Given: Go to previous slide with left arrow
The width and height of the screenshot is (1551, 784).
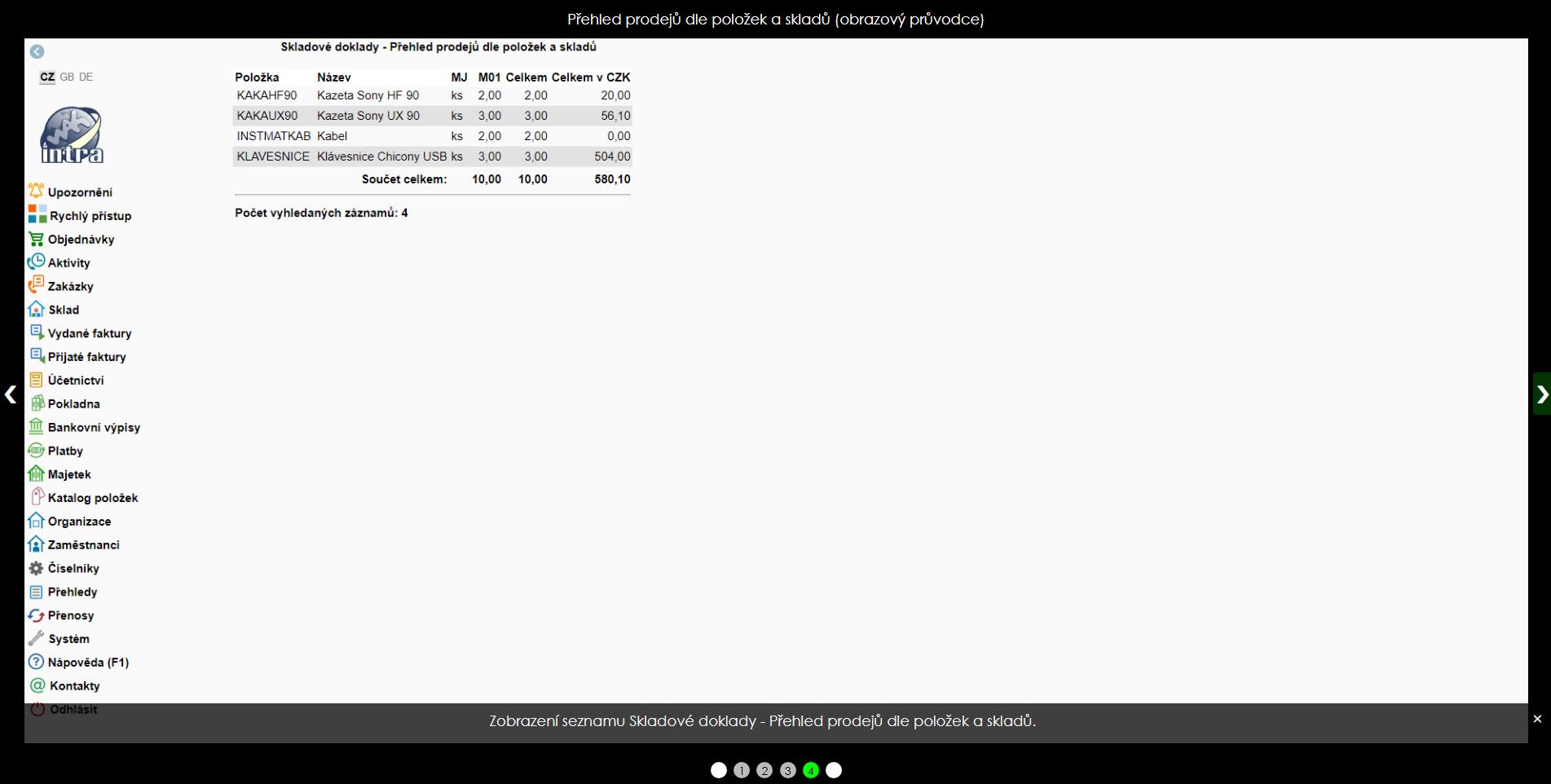Looking at the screenshot, I should click(x=11, y=394).
